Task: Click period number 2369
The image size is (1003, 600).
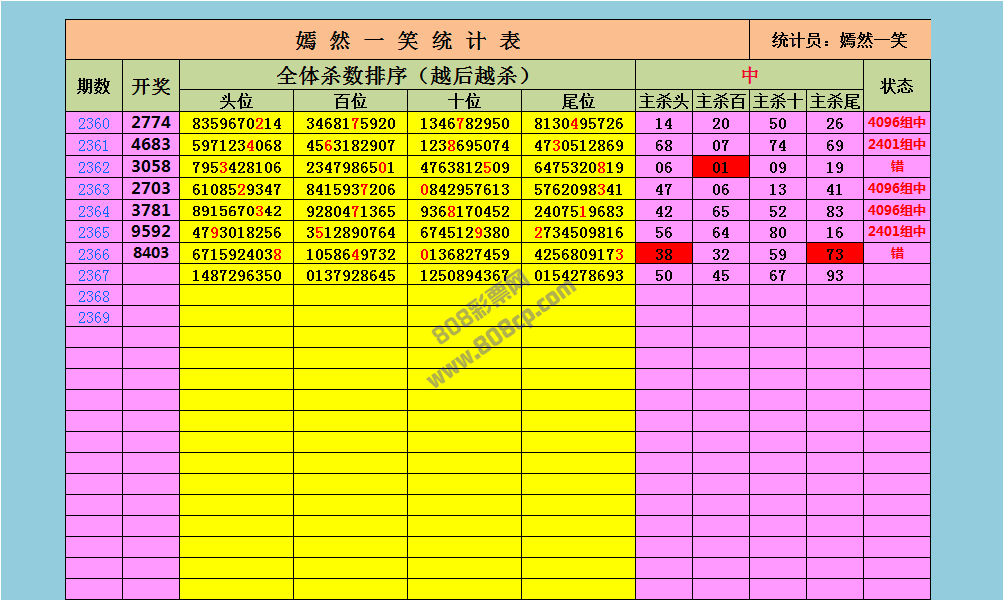Action: point(94,317)
